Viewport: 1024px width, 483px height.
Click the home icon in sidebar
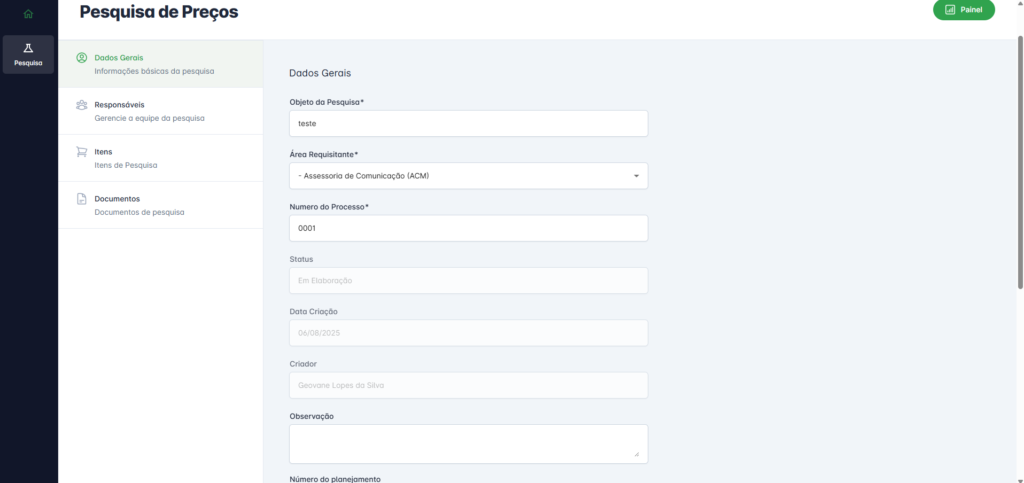(x=28, y=14)
